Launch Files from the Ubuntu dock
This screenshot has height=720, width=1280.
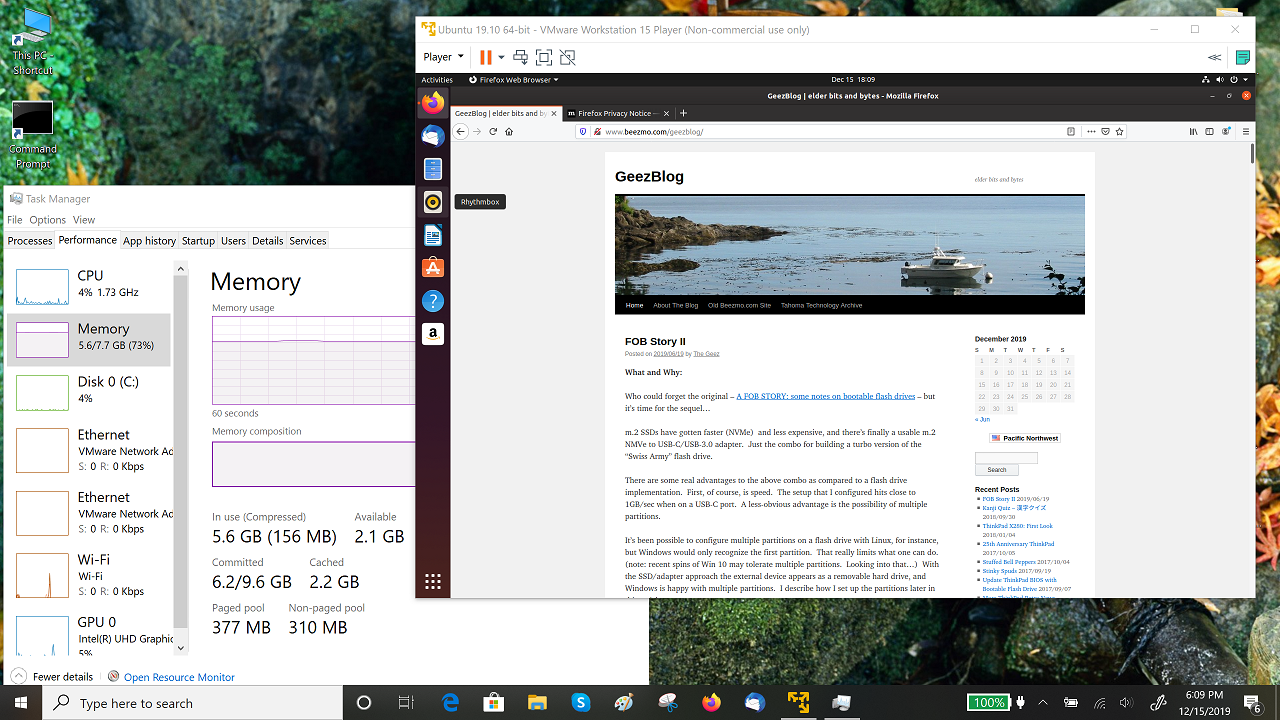(x=433, y=169)
